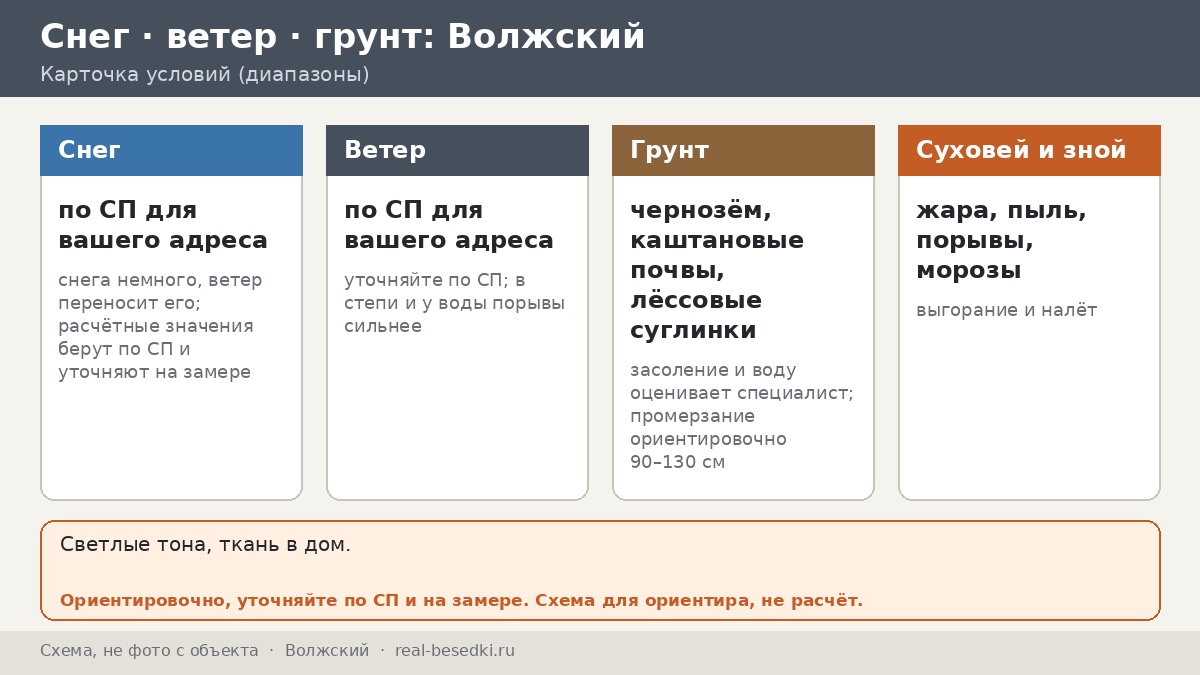The image size is (1200, 675).
Task: Select the value '90–130 см'
Action: click(677, 462)
